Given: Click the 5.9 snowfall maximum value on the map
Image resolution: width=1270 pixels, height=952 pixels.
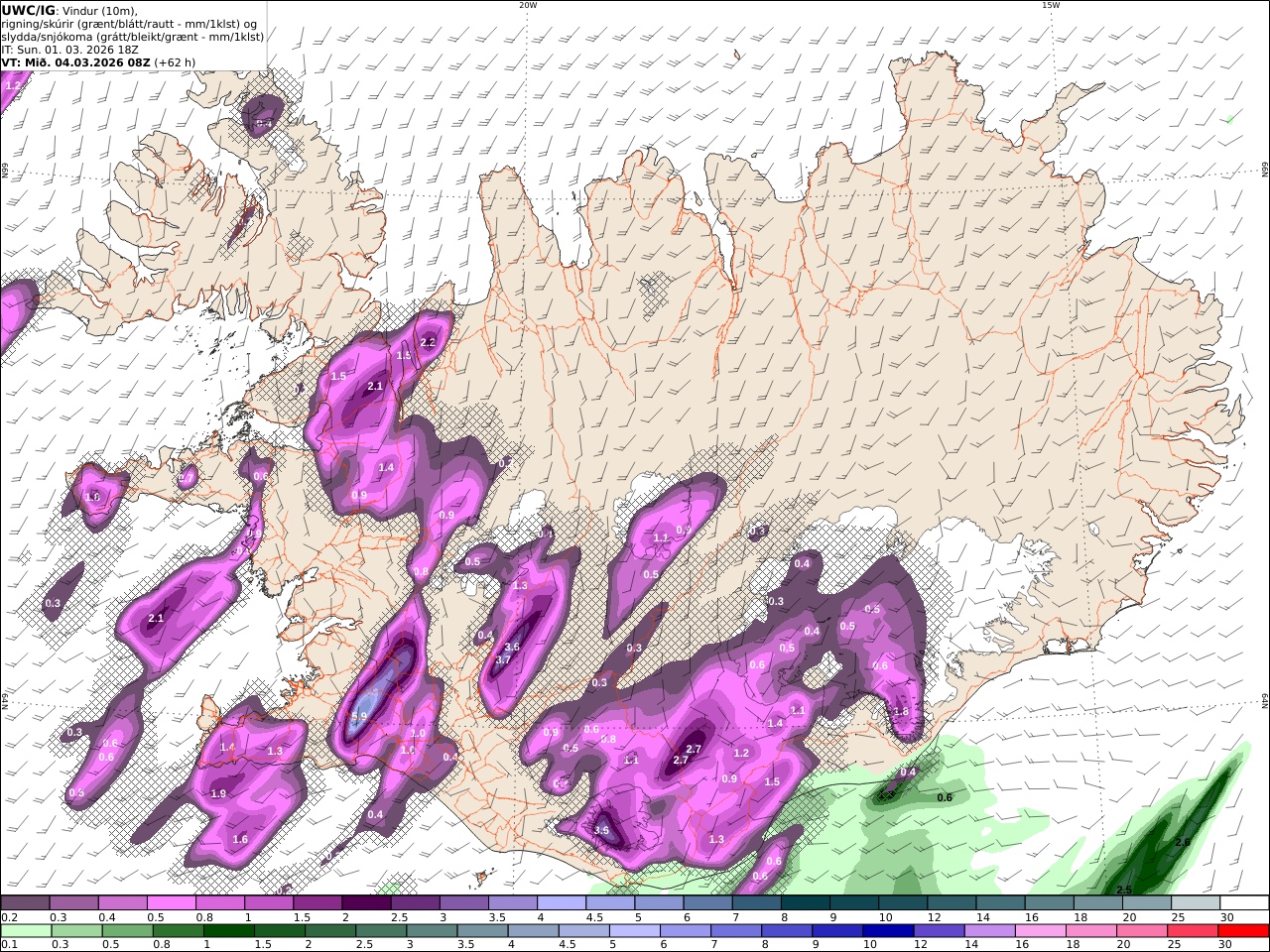Looking at the screenshot, I should click(359, 716).
